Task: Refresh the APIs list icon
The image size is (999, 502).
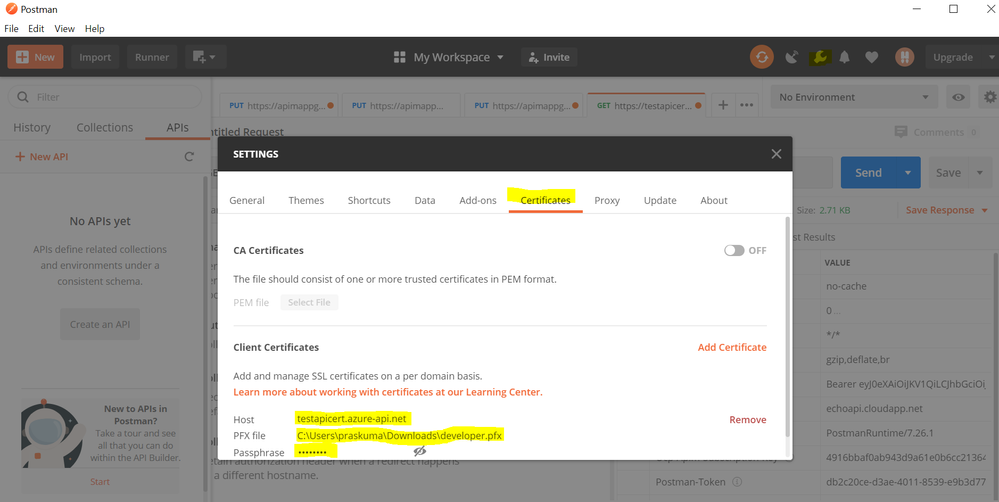Action: click(x=189, y=157)
